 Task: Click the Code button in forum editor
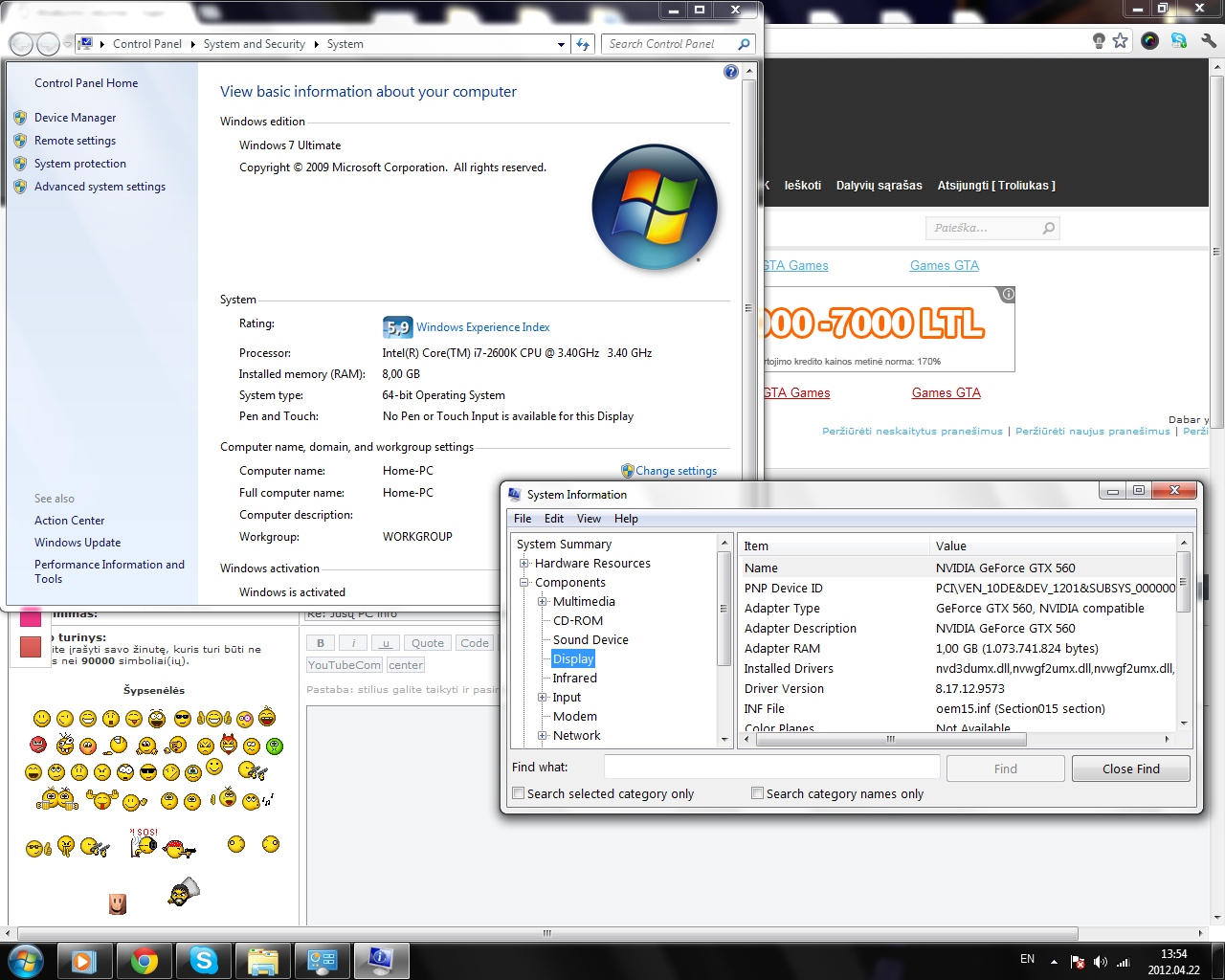(475, 643)
